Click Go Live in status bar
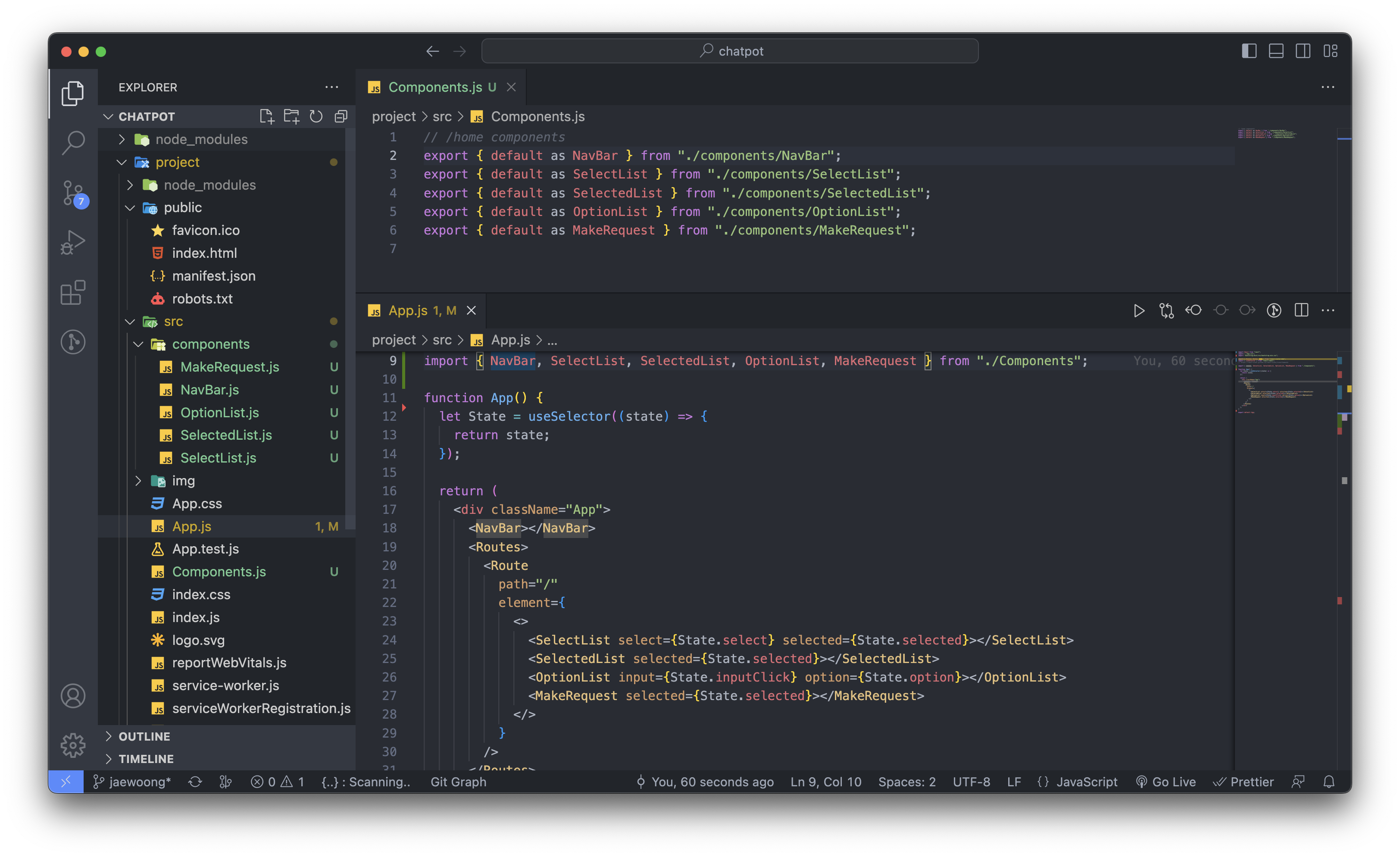The width and height of the screenshot is (1400, 857). (1166, 782)
